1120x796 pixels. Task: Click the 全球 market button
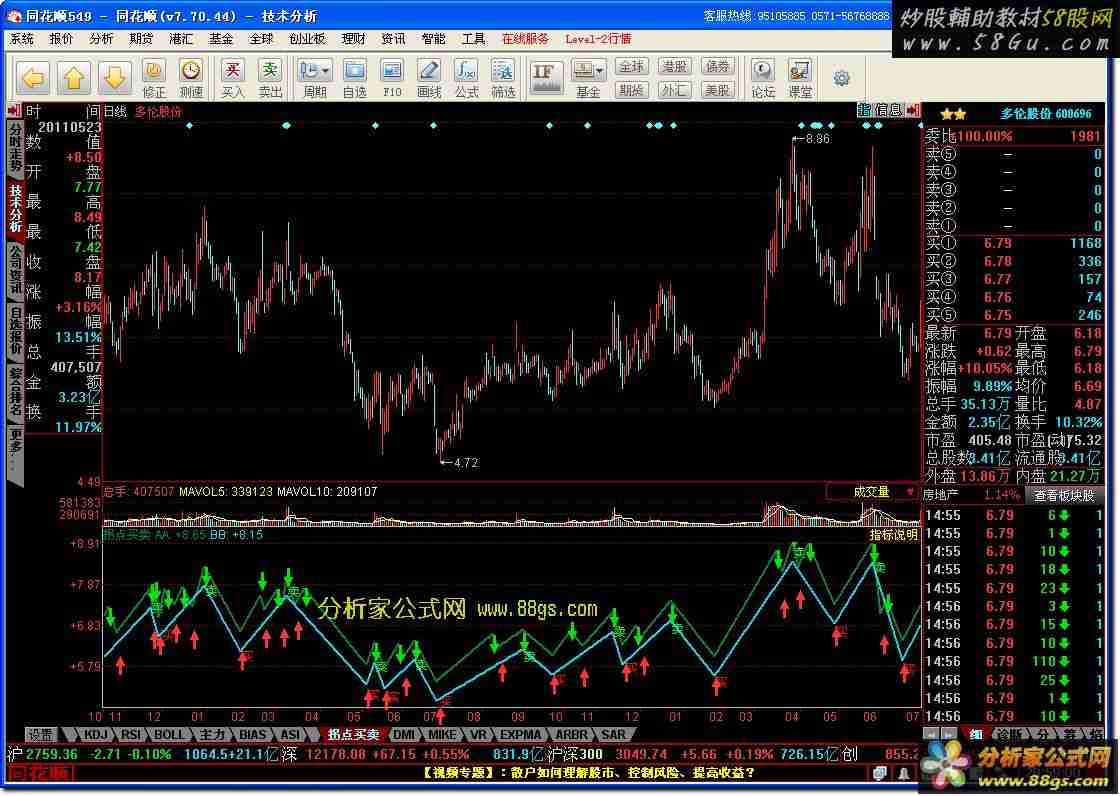[631, 66]
